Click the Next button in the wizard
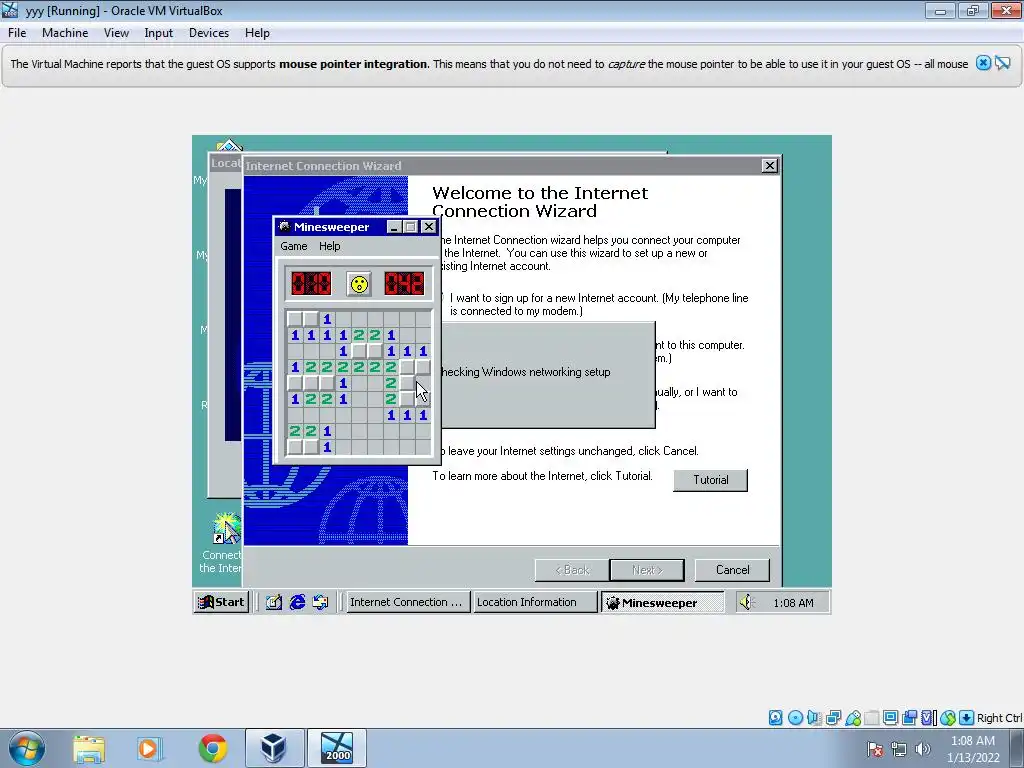Screen dimensions: 1024x768 coord(647,570)
